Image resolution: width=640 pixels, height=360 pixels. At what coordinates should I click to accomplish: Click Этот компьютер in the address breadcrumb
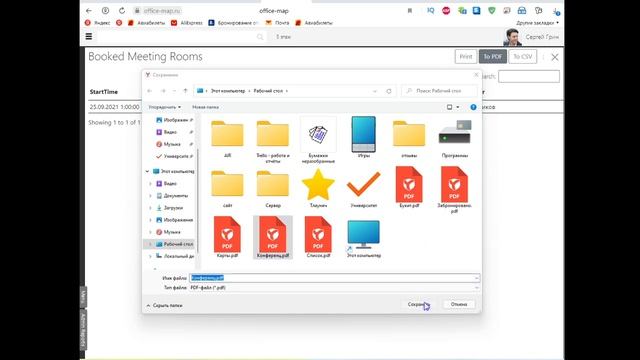(x=228, y=91)
